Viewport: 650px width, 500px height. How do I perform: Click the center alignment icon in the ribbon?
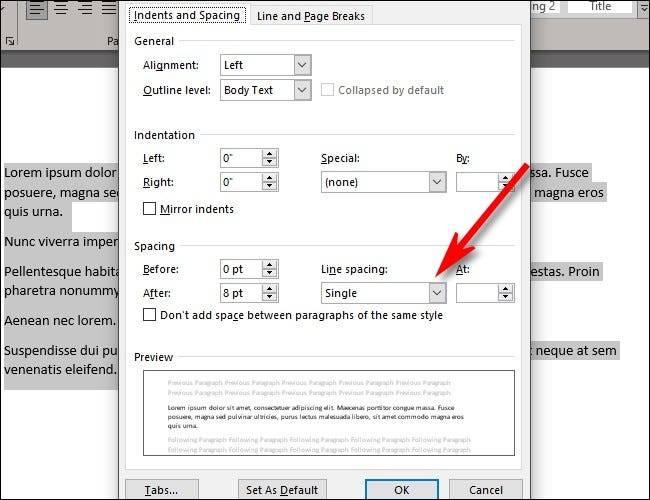pyautogui.click(x=62, y=11)
